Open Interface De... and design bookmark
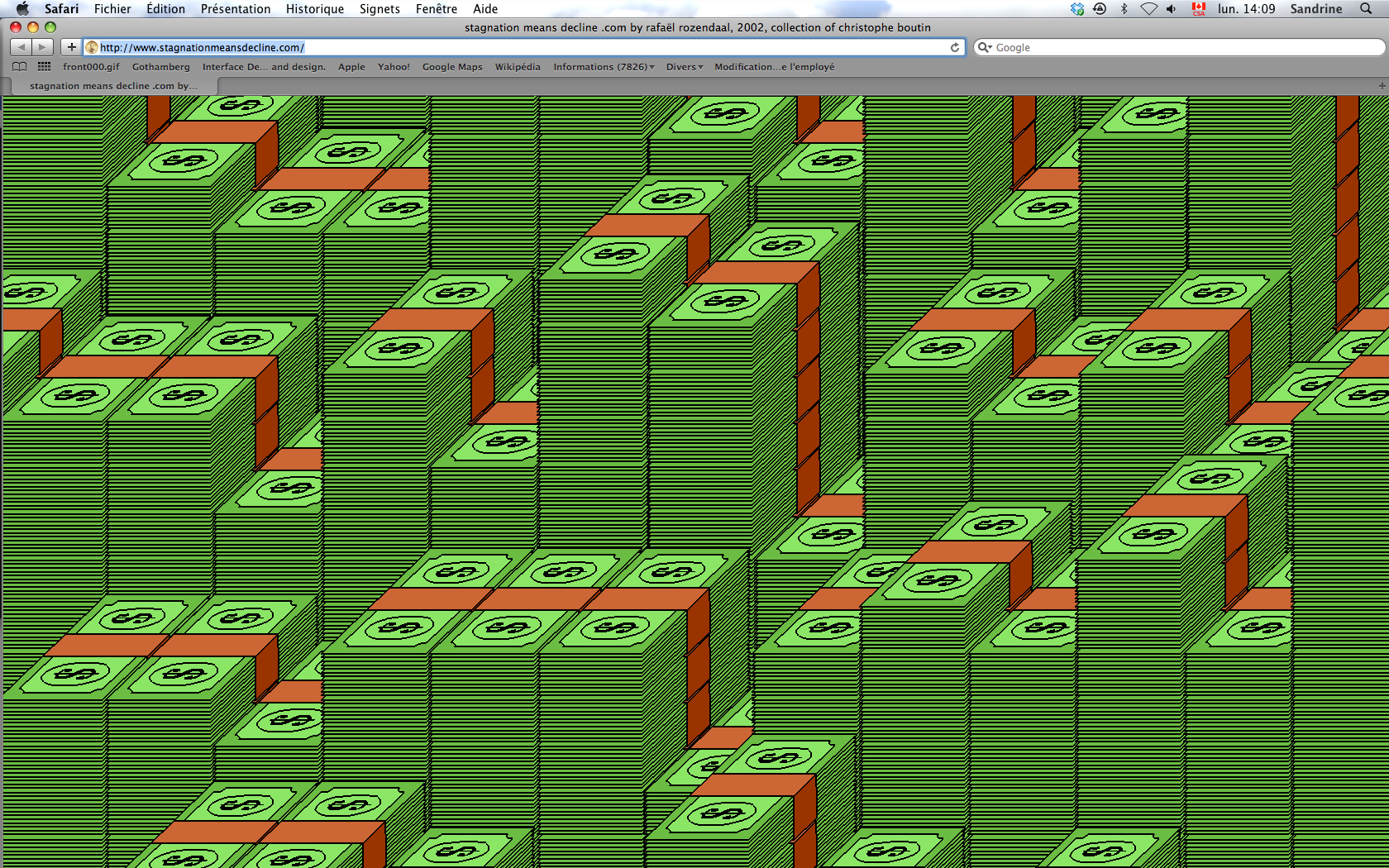This screenshot has width=1389, height=868. pyautogui.click(x=264, y=67)
